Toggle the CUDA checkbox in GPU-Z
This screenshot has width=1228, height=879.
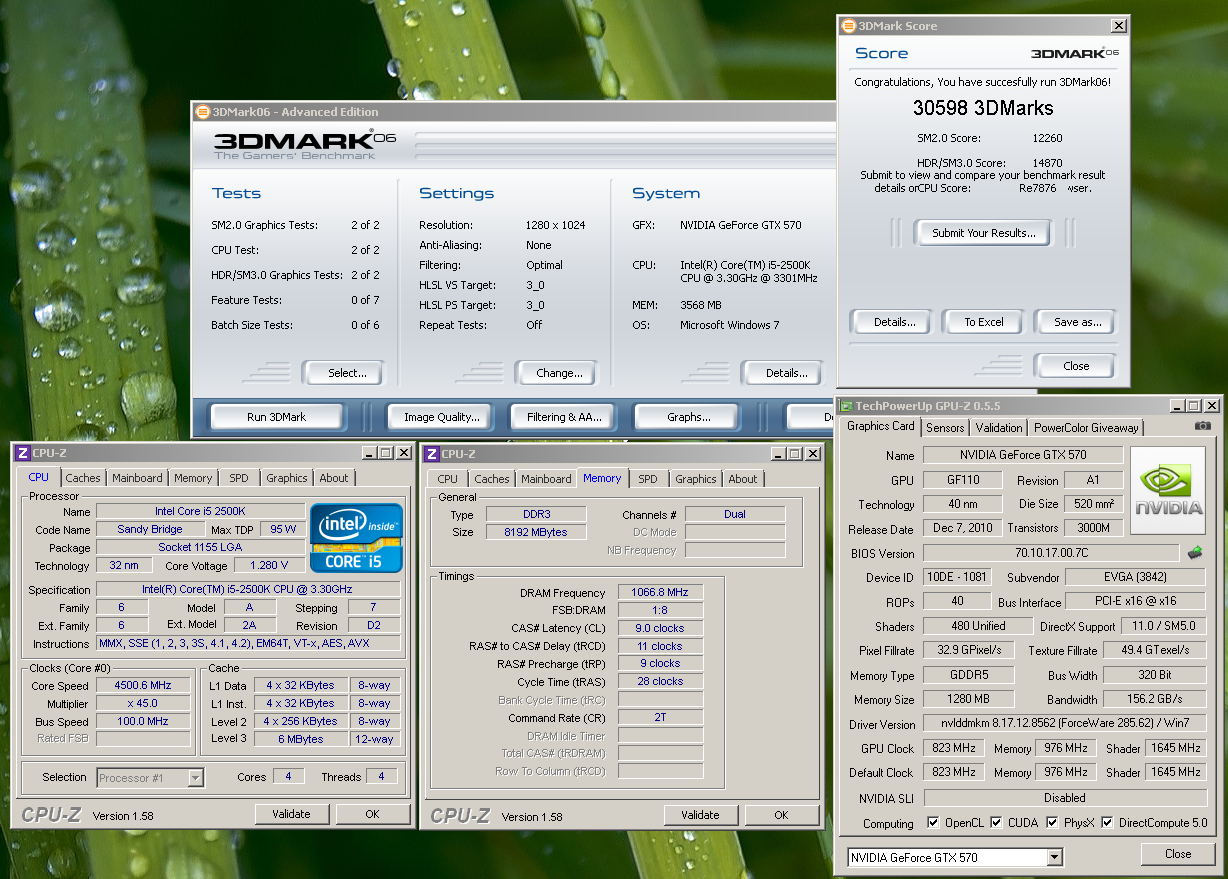(996, 823)
